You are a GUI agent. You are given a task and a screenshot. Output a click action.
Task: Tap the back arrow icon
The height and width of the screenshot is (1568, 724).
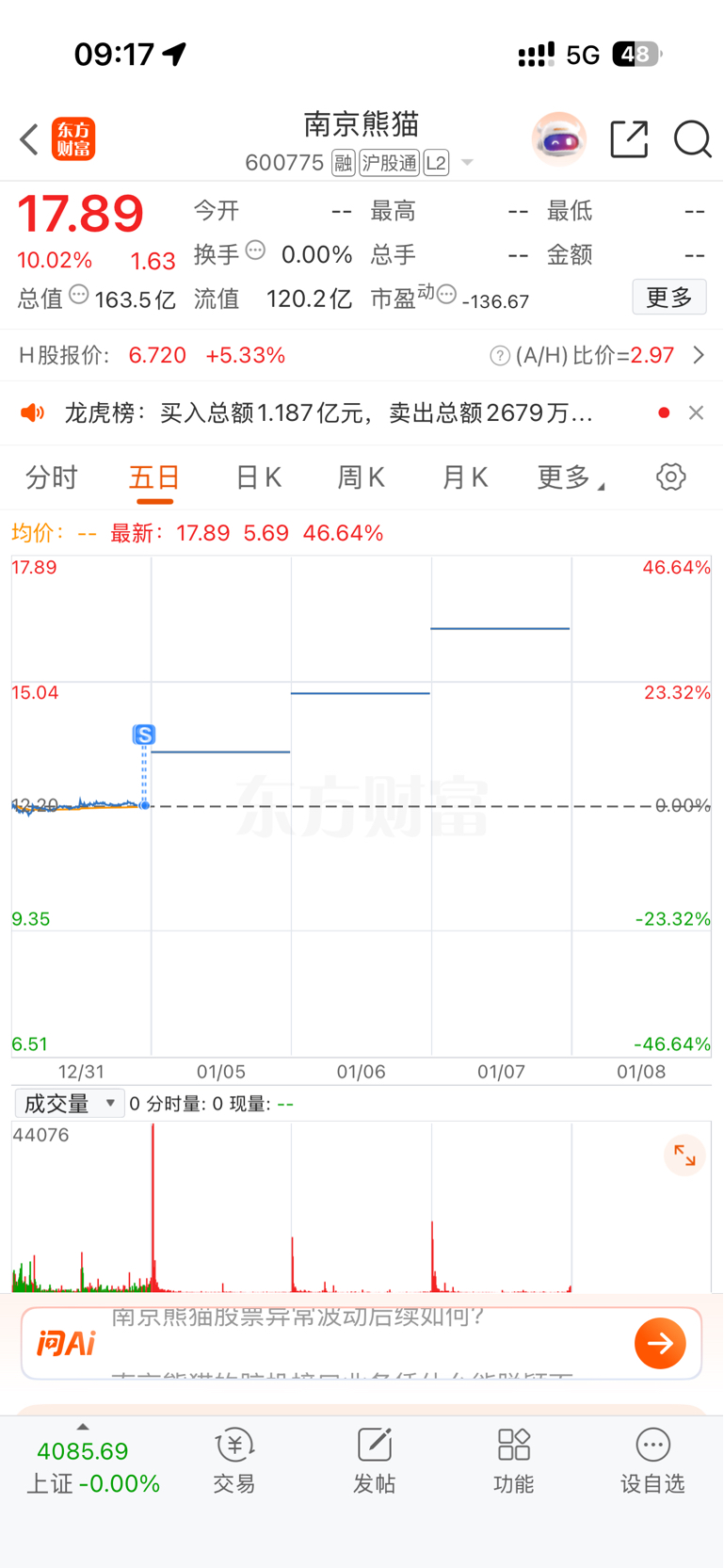[29, 139]
